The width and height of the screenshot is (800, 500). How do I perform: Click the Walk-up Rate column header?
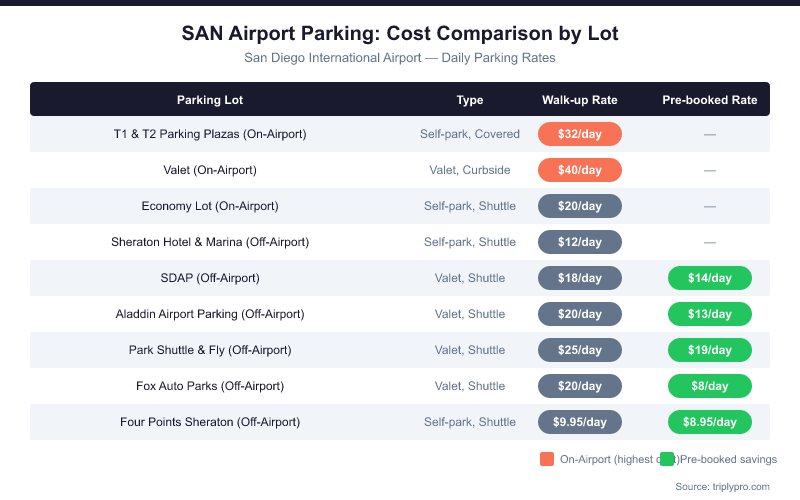tap(580, 100)
